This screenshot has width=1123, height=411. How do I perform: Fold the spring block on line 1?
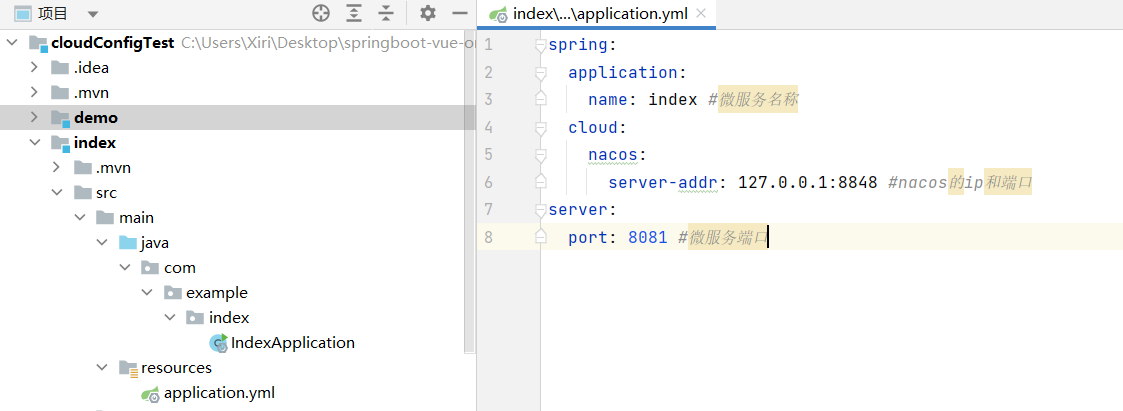tap(541, 46)
